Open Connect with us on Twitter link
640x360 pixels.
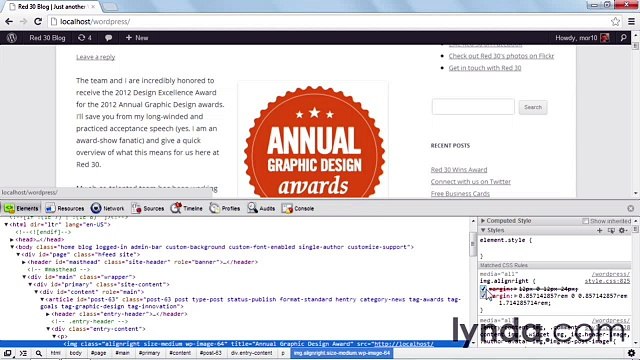(x=471, y=182)
